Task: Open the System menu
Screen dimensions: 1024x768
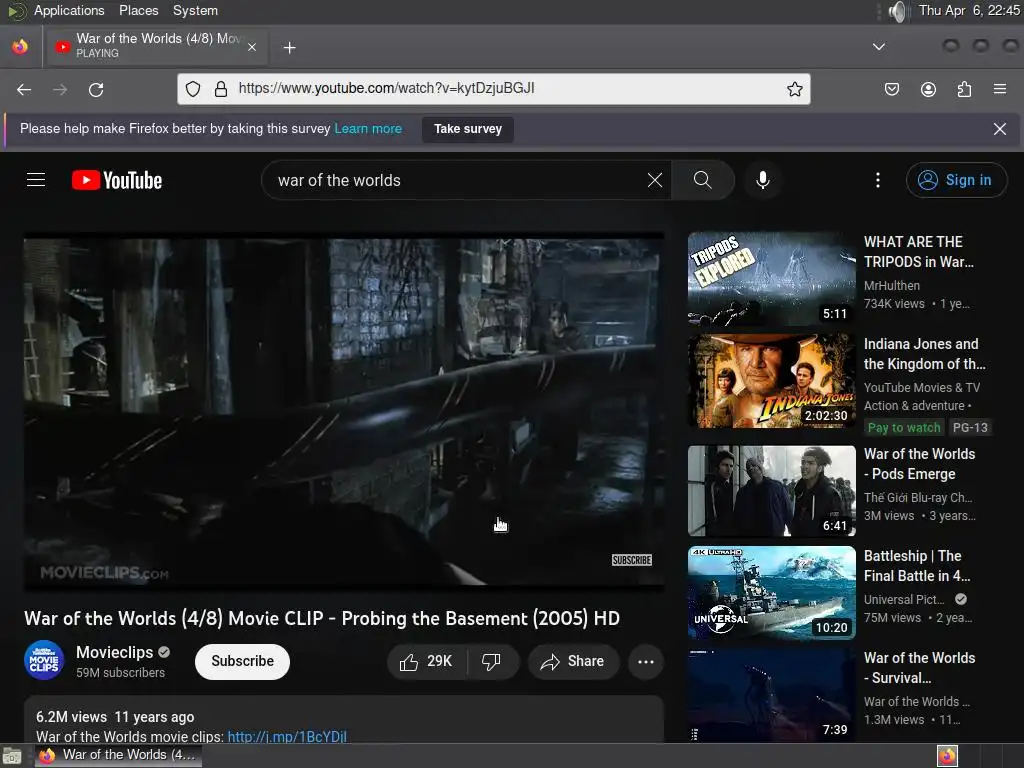Action: [x=195, y=10]
